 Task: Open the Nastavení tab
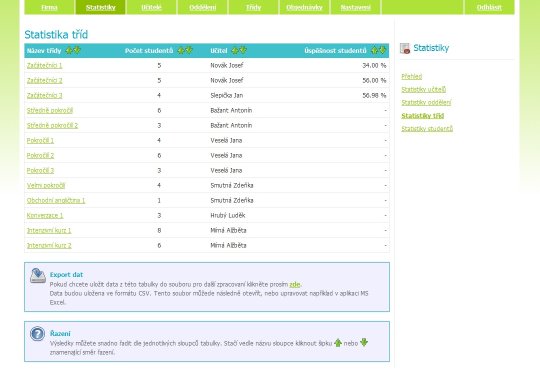coord(355,7)
